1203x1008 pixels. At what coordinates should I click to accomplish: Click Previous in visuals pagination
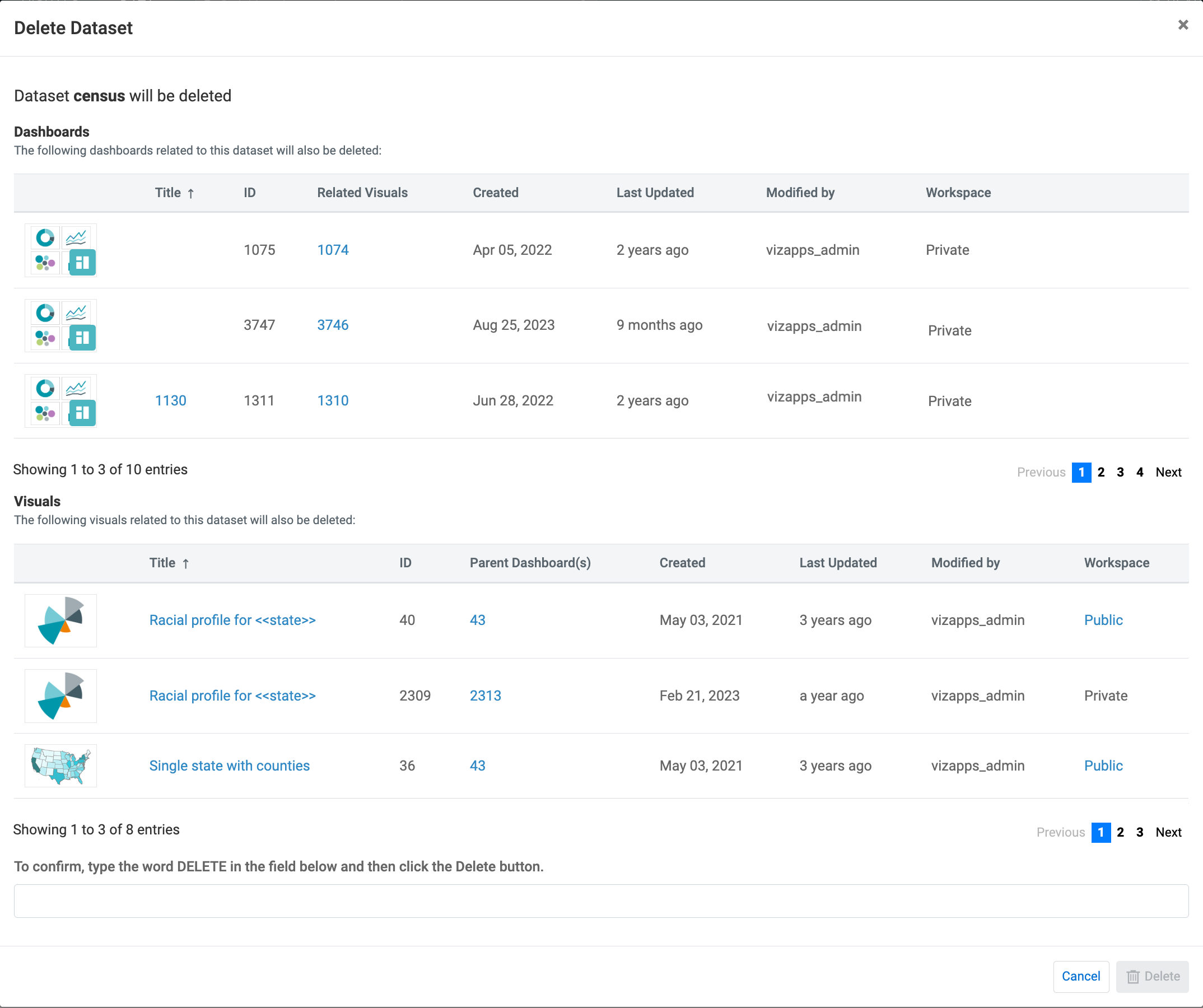click(x=1060, y=833)
